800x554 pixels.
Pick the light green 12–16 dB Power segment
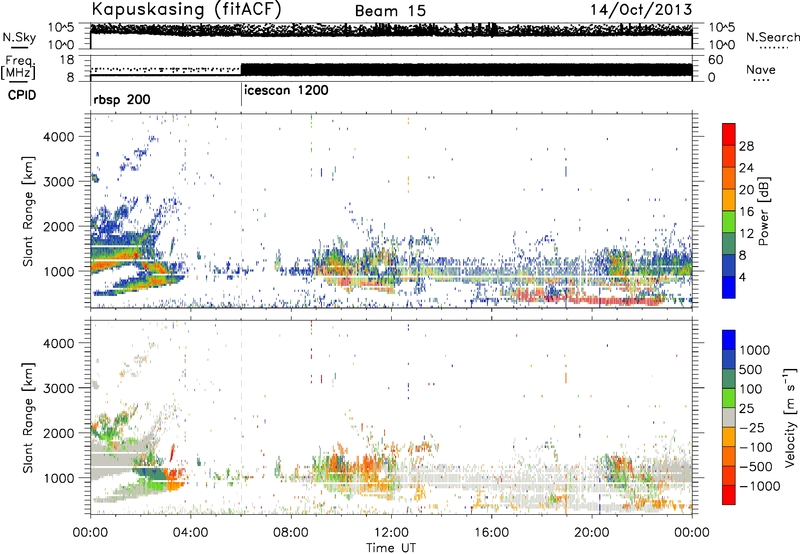point(729,222)
